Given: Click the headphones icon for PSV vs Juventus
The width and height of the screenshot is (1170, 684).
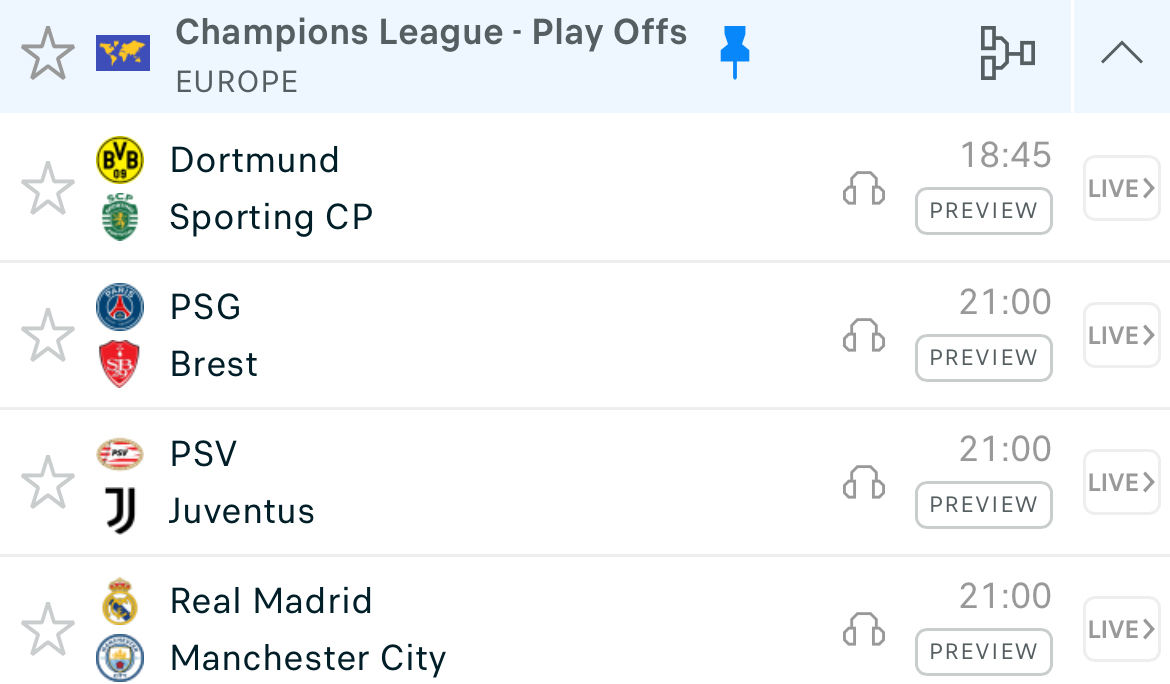Looking at the screenshot, I should tap(864, 482).
